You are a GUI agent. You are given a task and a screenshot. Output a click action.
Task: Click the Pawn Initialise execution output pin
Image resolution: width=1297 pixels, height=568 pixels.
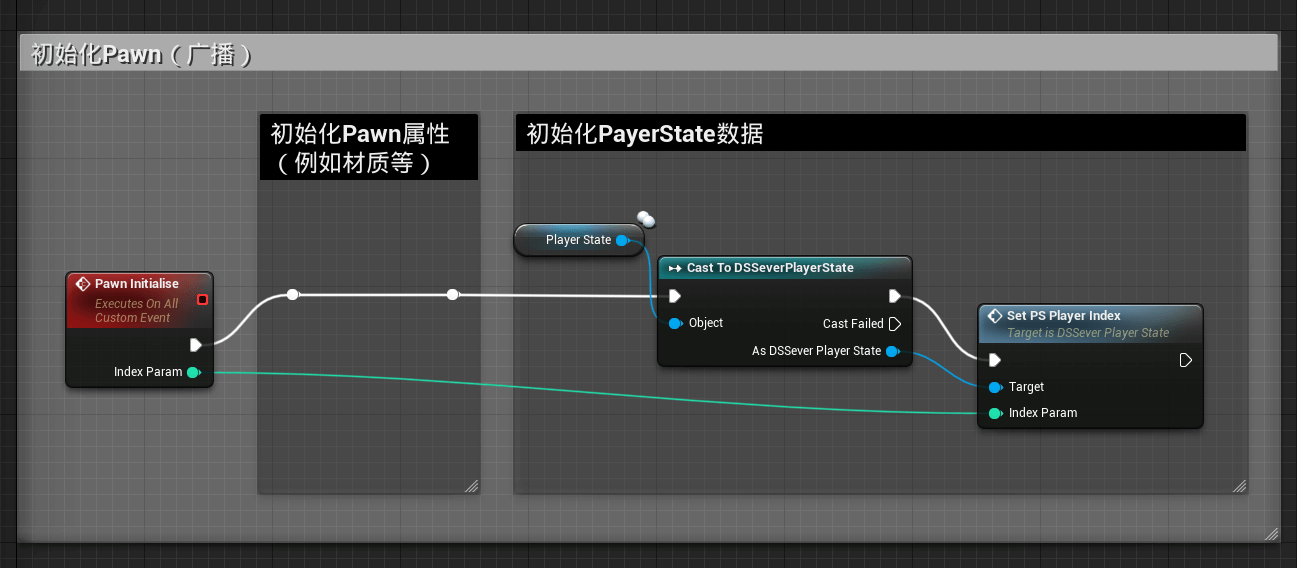(196, 345)
